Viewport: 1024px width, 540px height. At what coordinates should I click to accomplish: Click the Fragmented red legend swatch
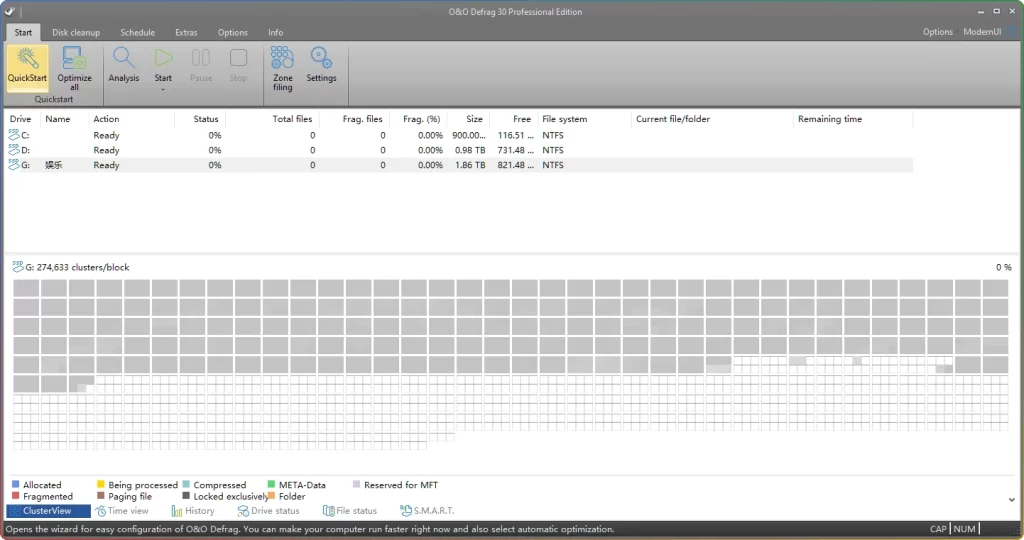pos(16,496)
